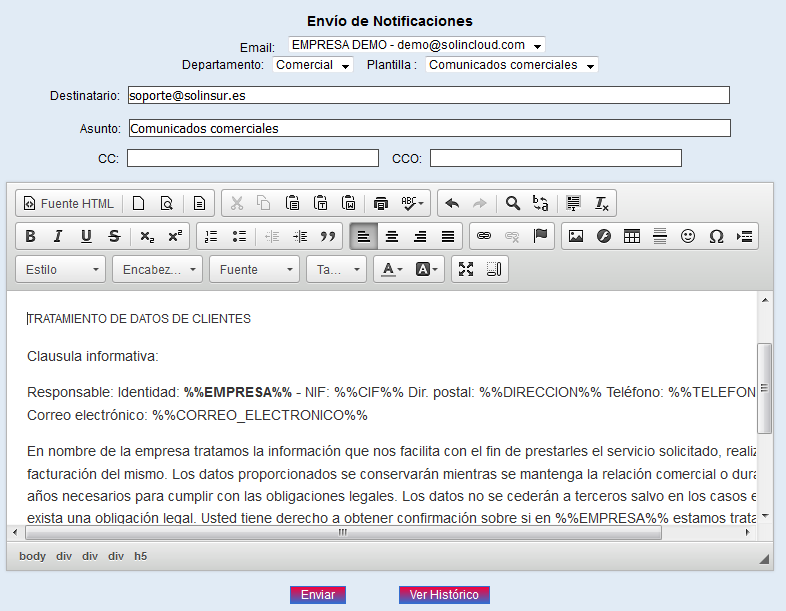Apply block quote formatting
The width and height of the screenshot is (786, 611).
click(328, 236)
